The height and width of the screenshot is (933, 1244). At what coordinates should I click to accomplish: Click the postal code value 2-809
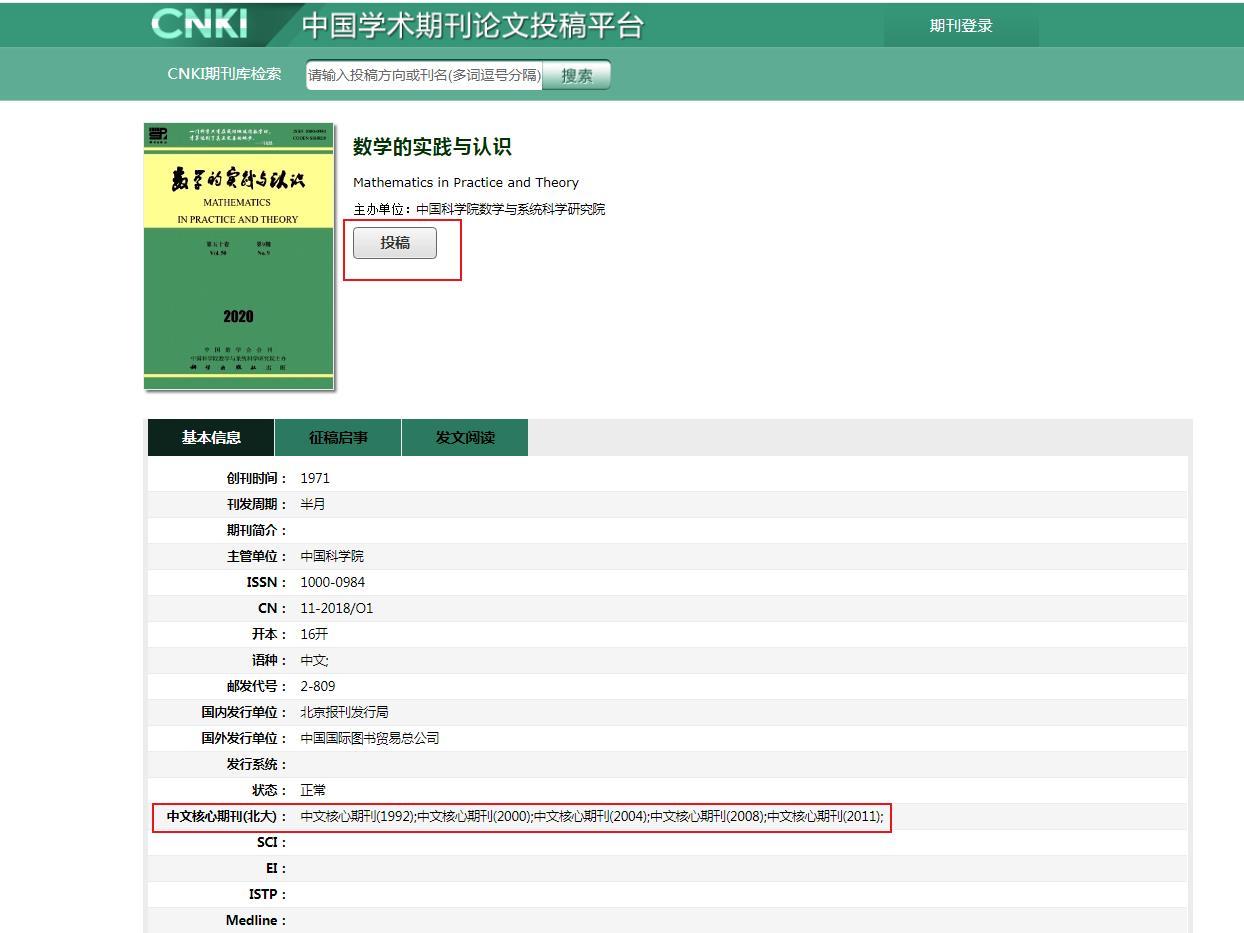tap(318, 686)
